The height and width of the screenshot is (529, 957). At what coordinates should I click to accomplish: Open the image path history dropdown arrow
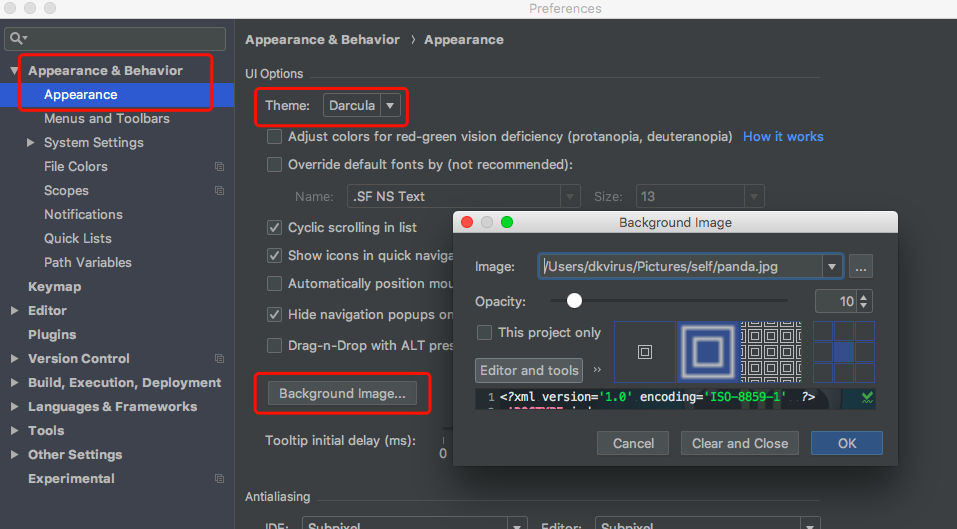(831, 267)
